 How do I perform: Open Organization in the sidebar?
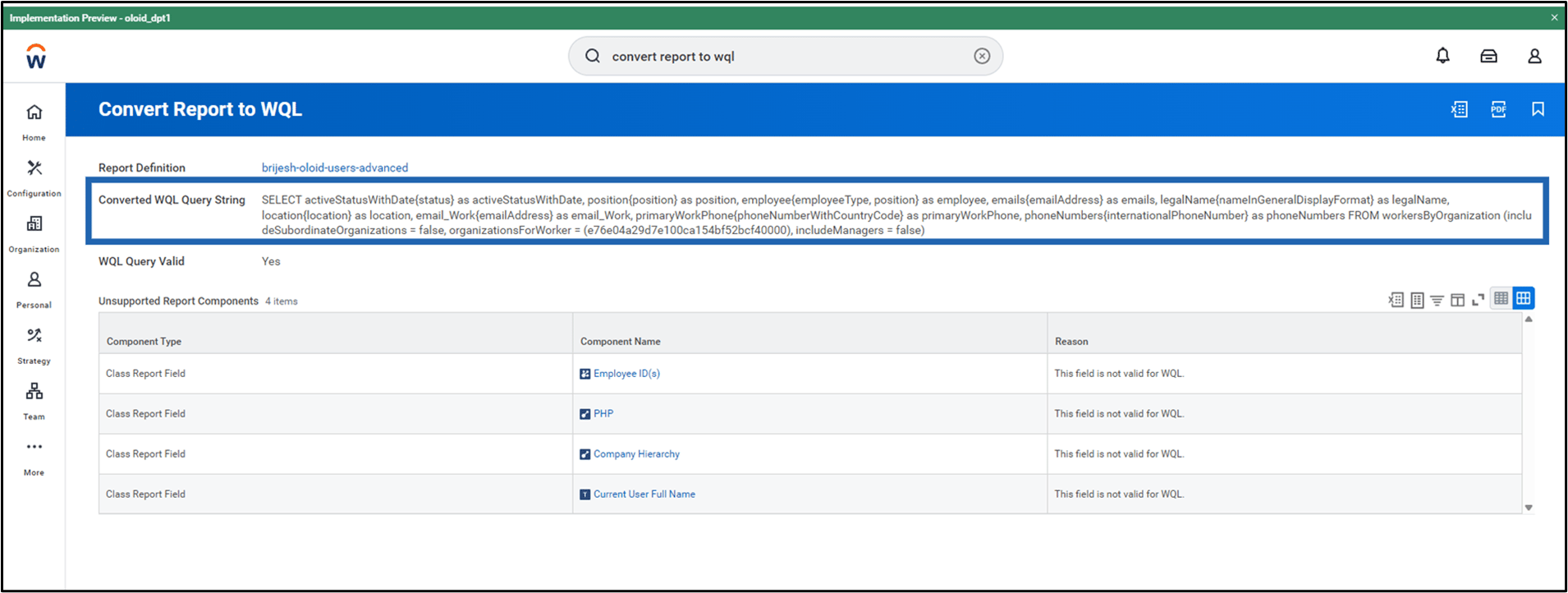[x=34, y=233]
